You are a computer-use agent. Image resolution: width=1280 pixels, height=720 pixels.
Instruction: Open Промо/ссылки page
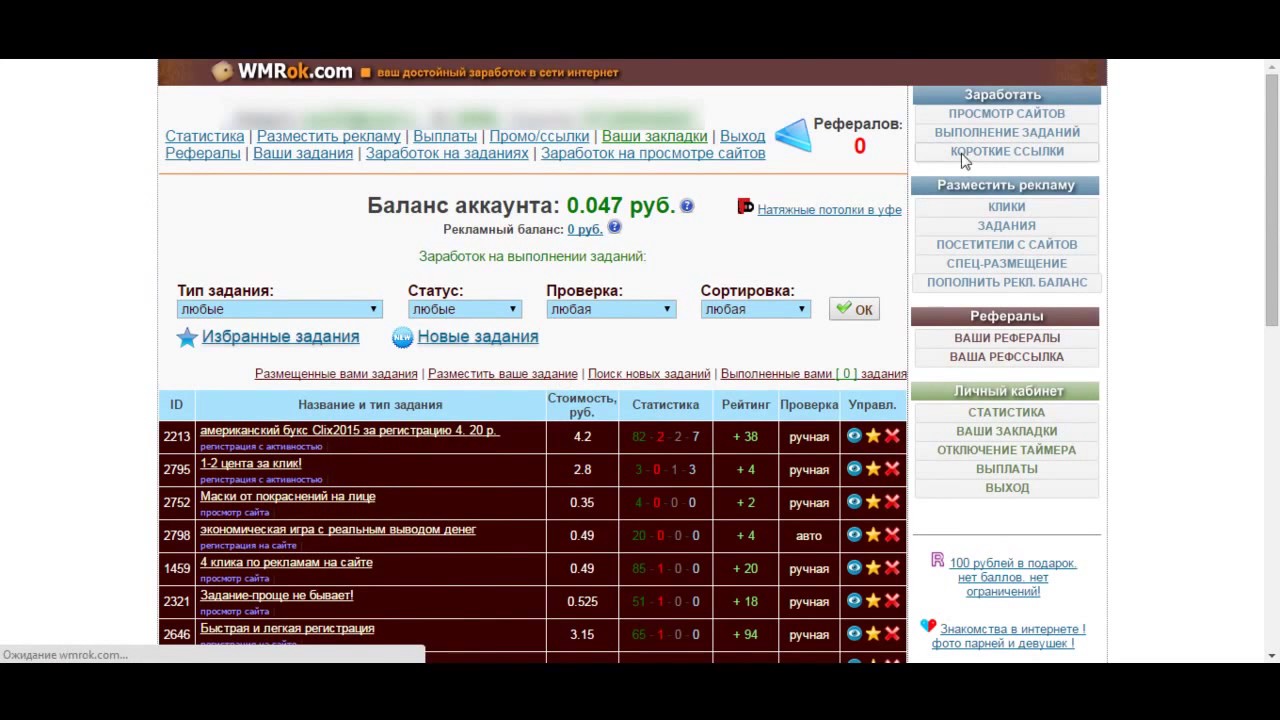click(x=539, y=136)
